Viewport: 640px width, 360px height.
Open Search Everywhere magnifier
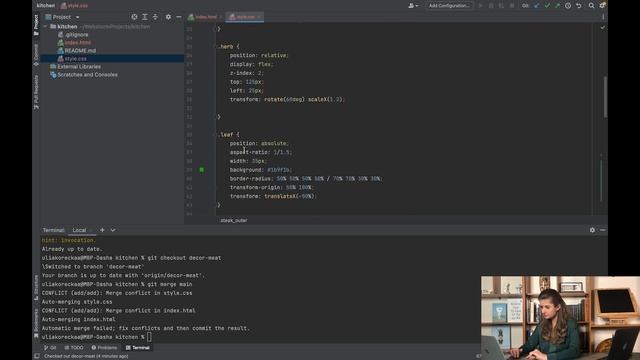tap(591, 6)
